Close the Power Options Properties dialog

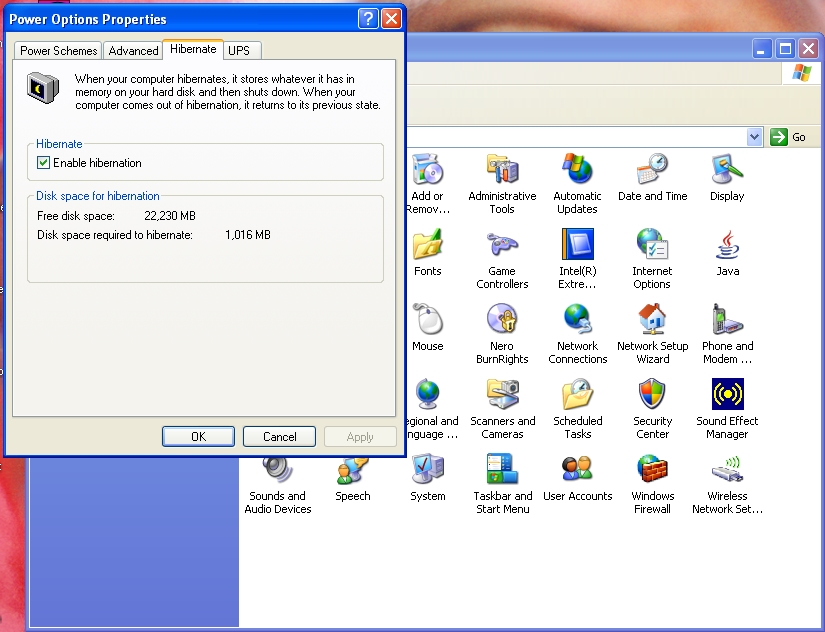391,19
